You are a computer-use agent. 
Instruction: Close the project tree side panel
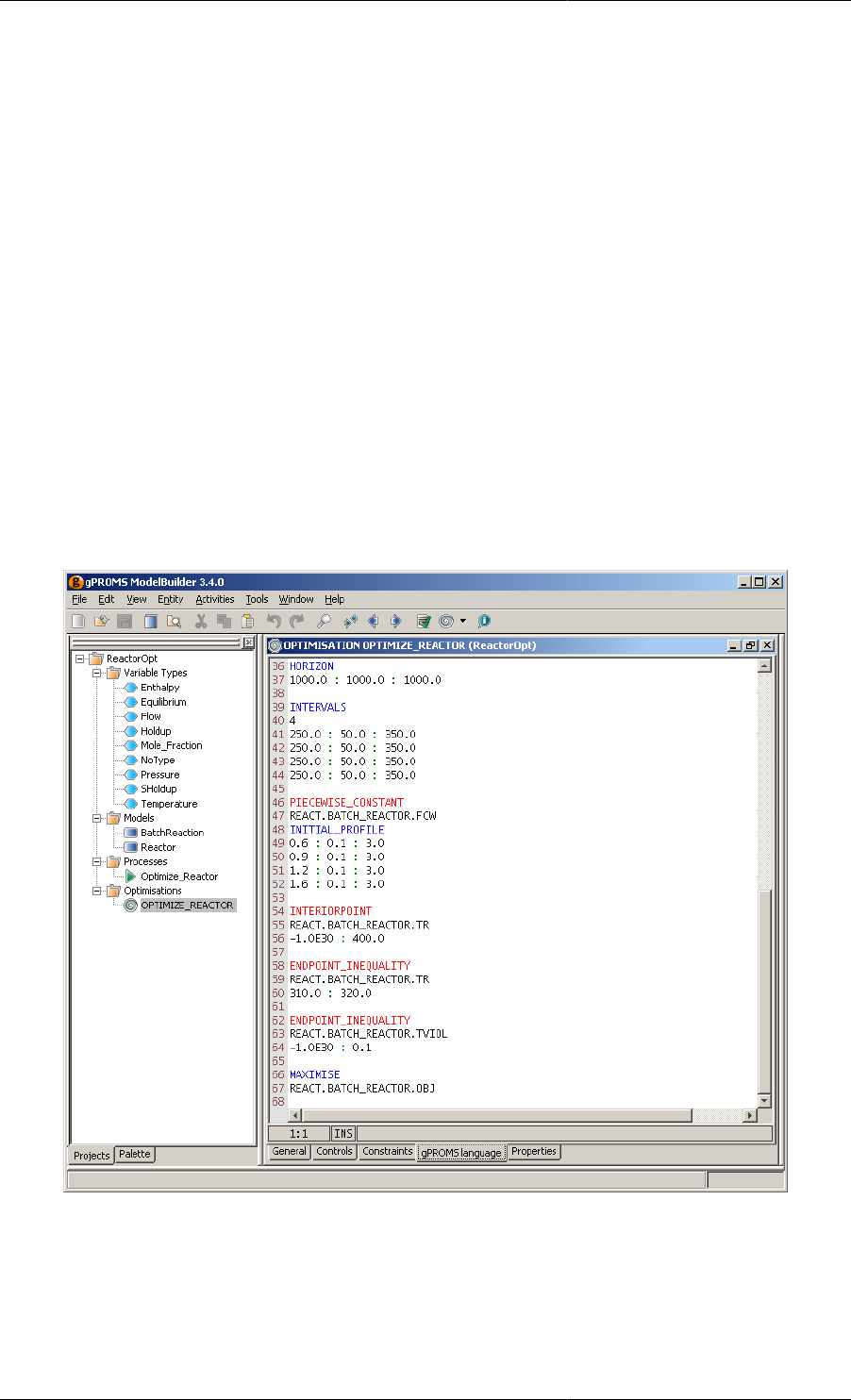click(248, 642)
